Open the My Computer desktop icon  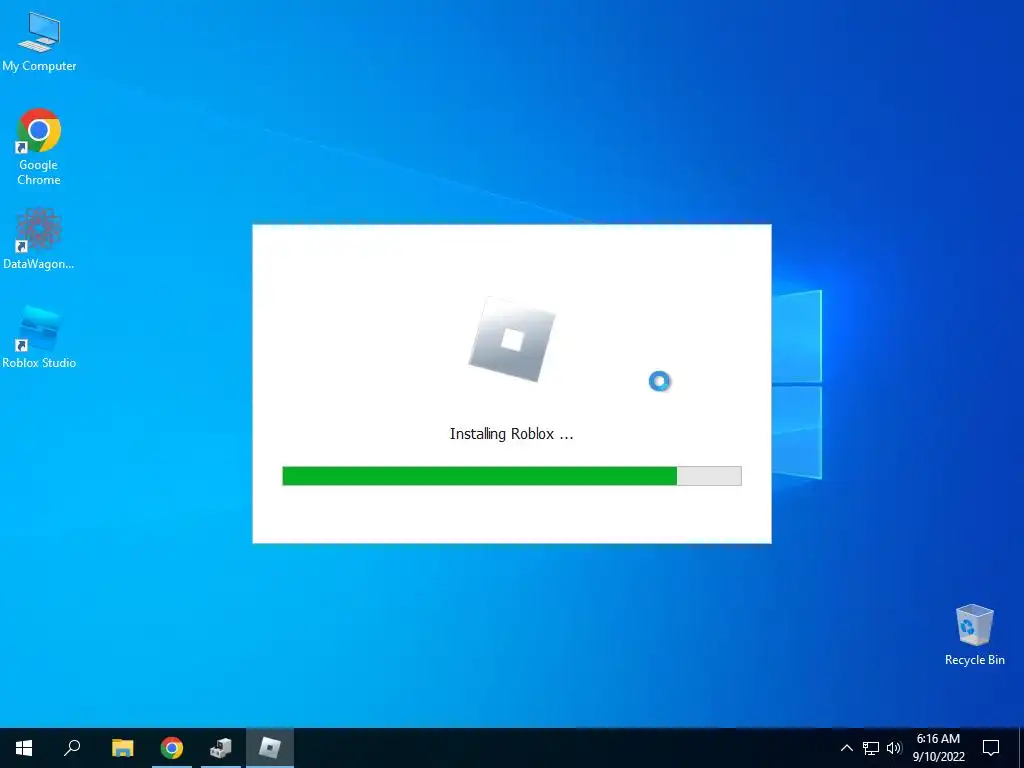[39, 41]
